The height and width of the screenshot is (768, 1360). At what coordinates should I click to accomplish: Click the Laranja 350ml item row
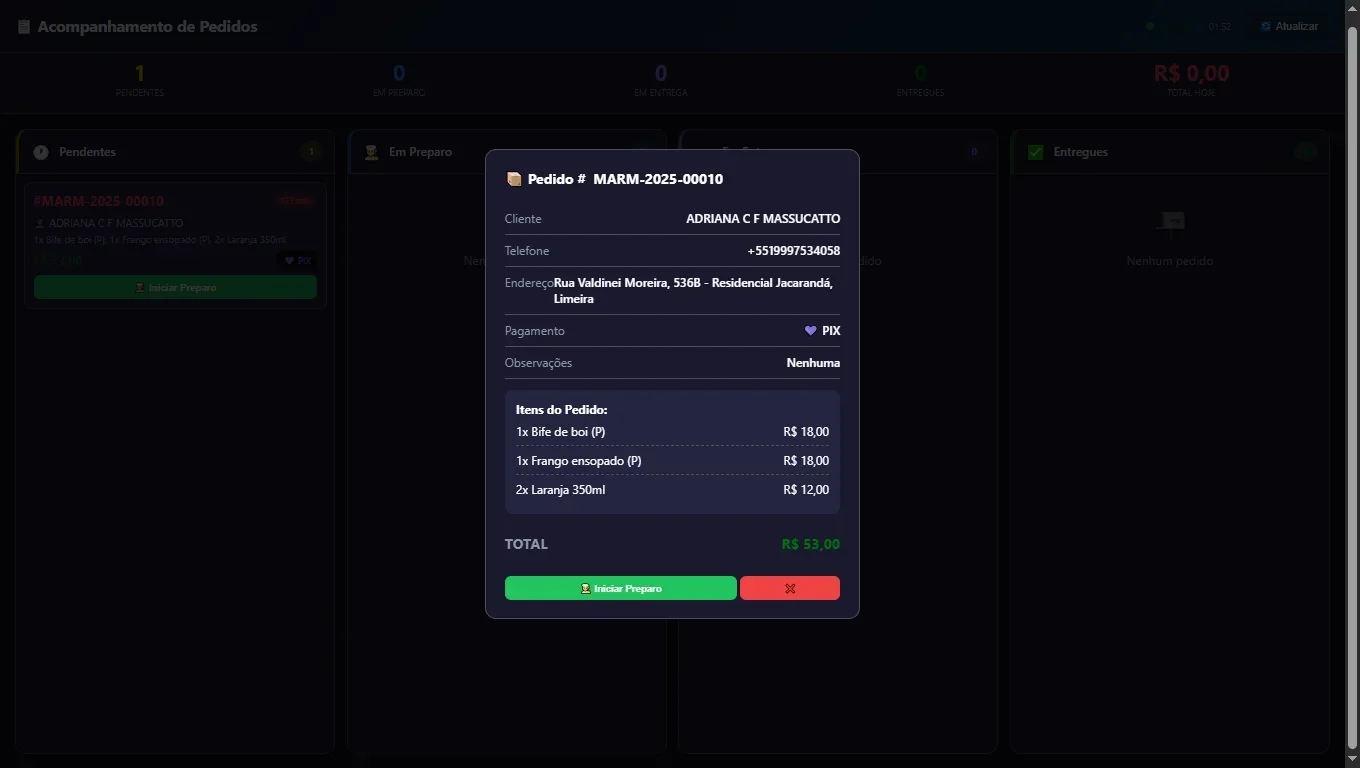pyautogui.click(x=672, y=490)
